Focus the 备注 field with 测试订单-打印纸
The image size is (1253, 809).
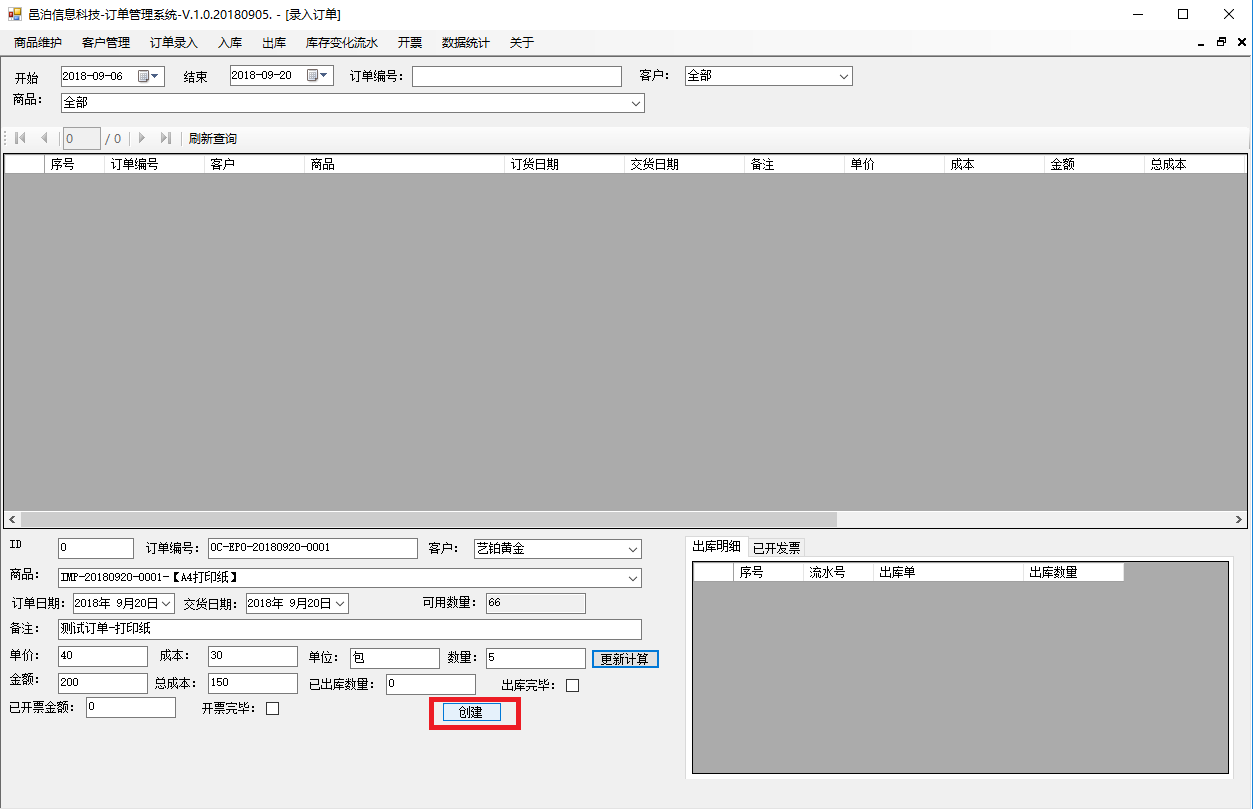pos(350,629)
